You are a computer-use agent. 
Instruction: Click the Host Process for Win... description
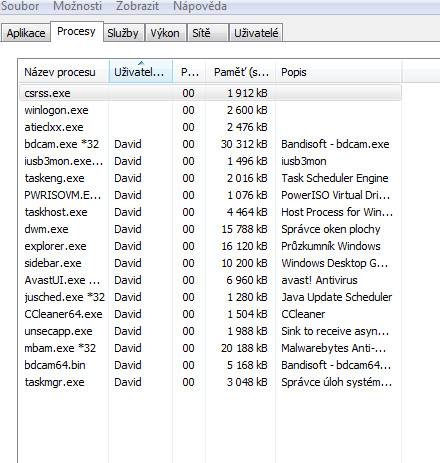(337, 212)
